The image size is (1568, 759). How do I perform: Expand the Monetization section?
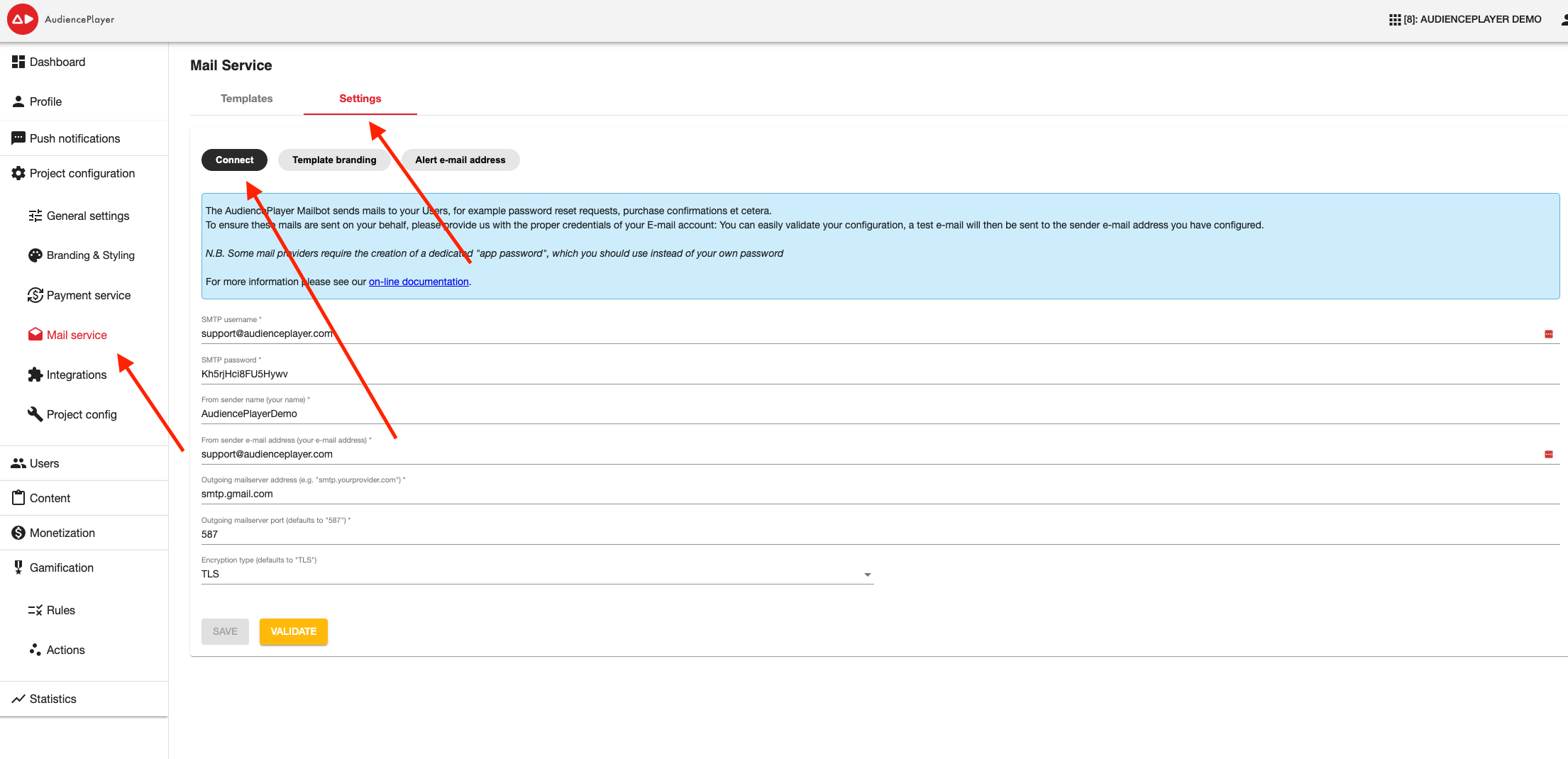(x=84, y=533)
